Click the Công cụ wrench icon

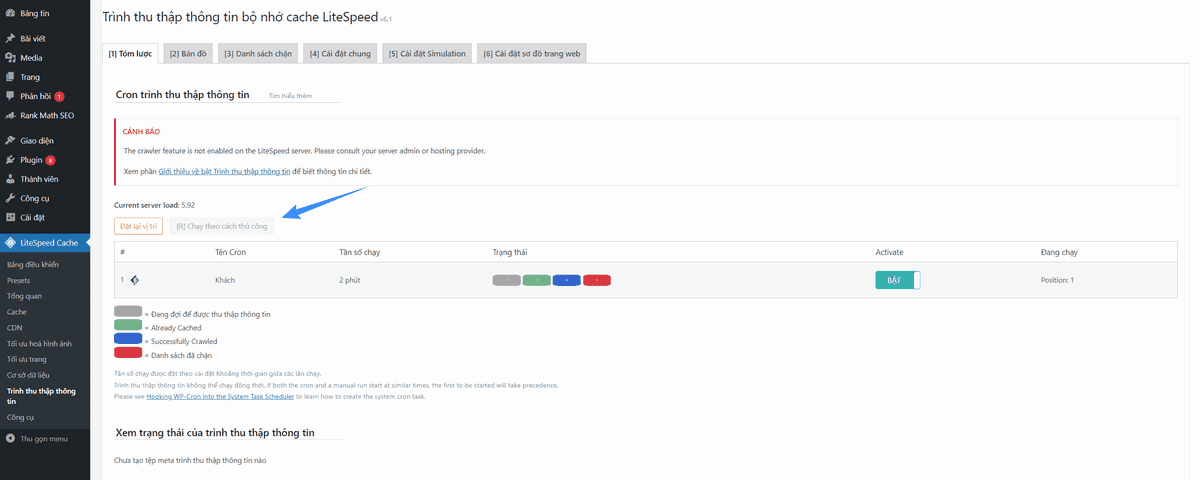coord(10,198)
